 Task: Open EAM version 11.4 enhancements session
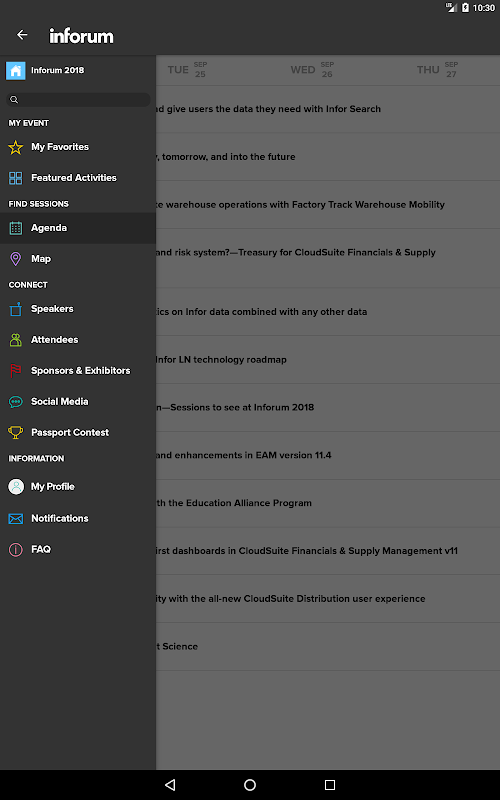[328, 455]
